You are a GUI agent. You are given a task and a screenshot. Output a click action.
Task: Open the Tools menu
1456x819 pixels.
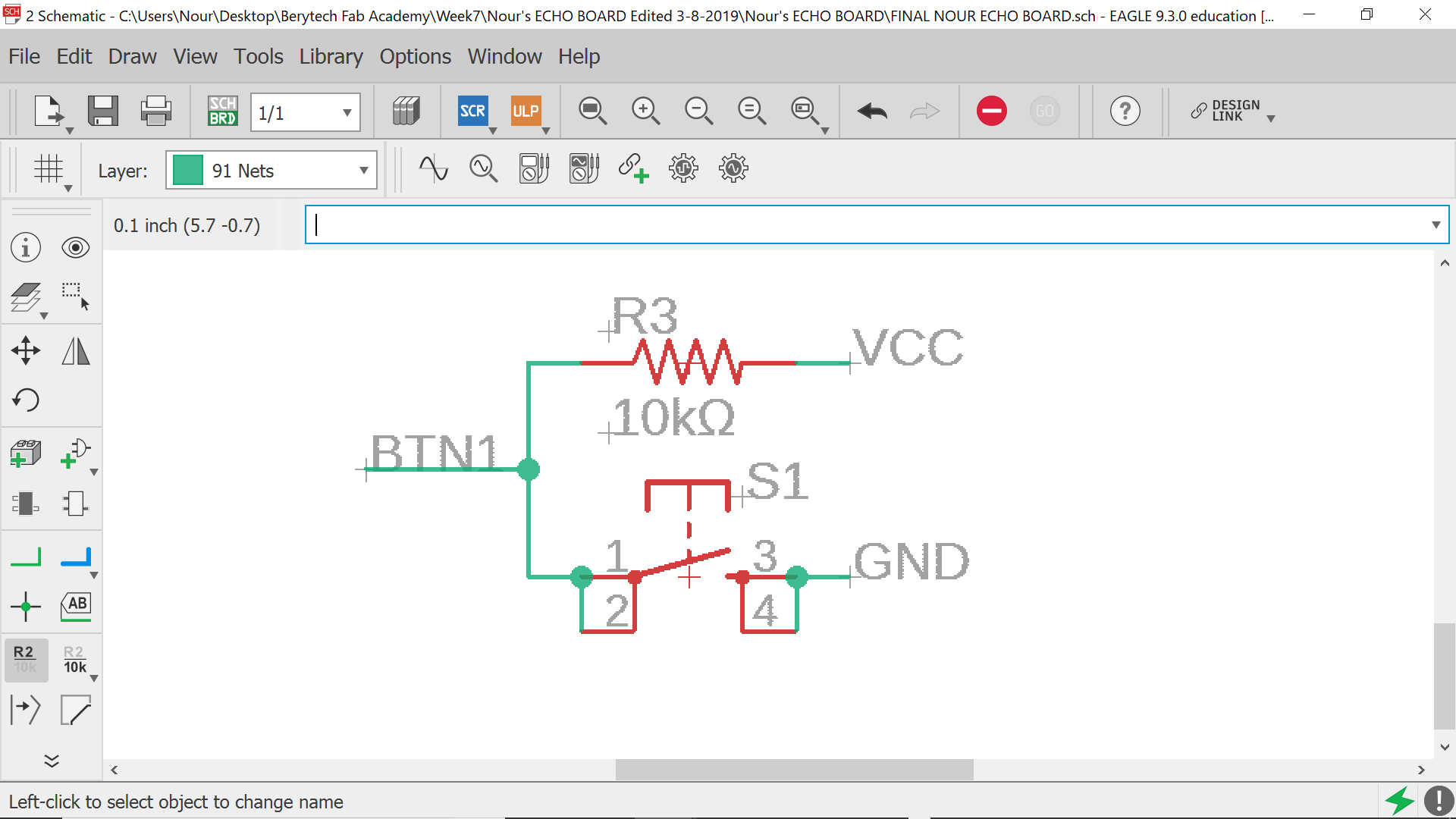click(x=258, y=56)
